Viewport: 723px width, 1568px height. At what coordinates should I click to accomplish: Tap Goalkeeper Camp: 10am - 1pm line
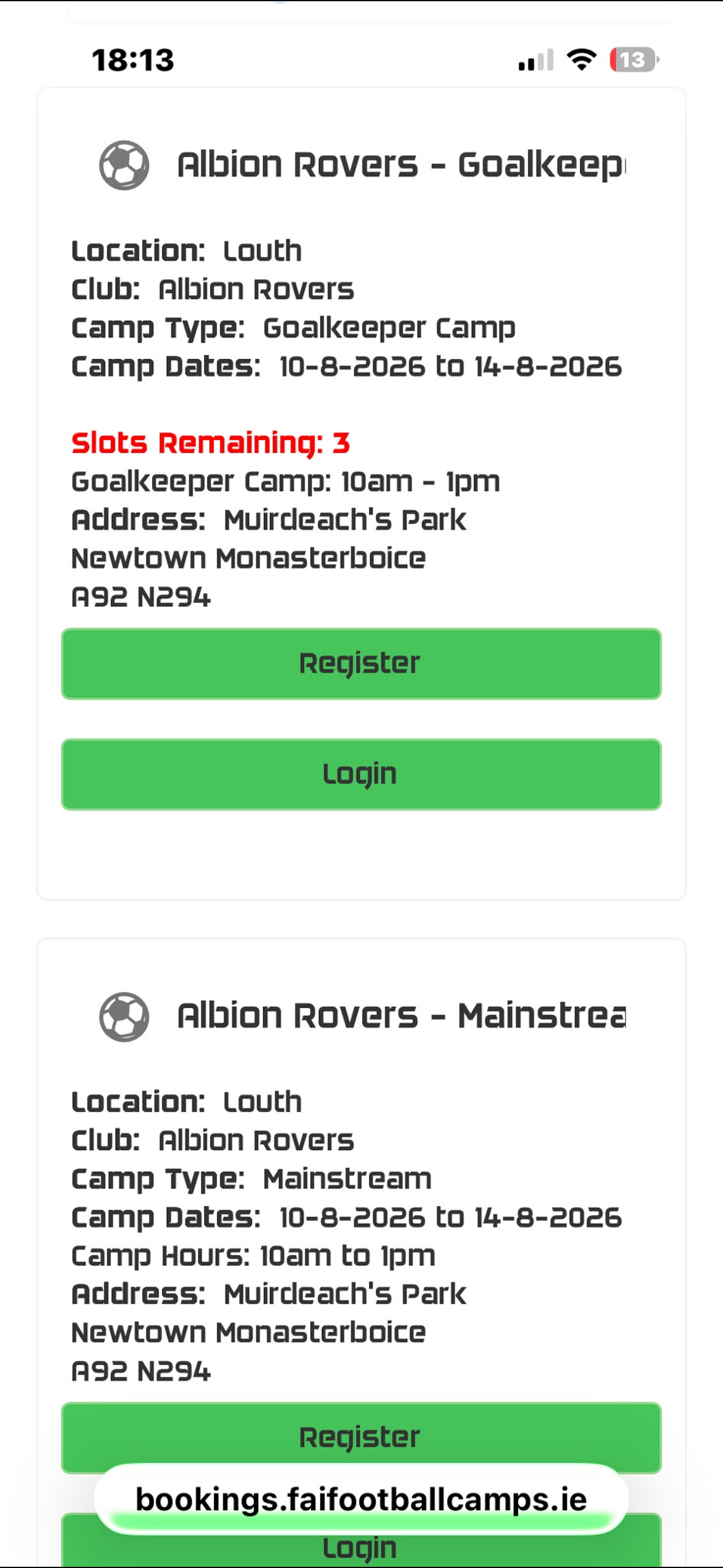pyautogui.click(x=286, y=482)
